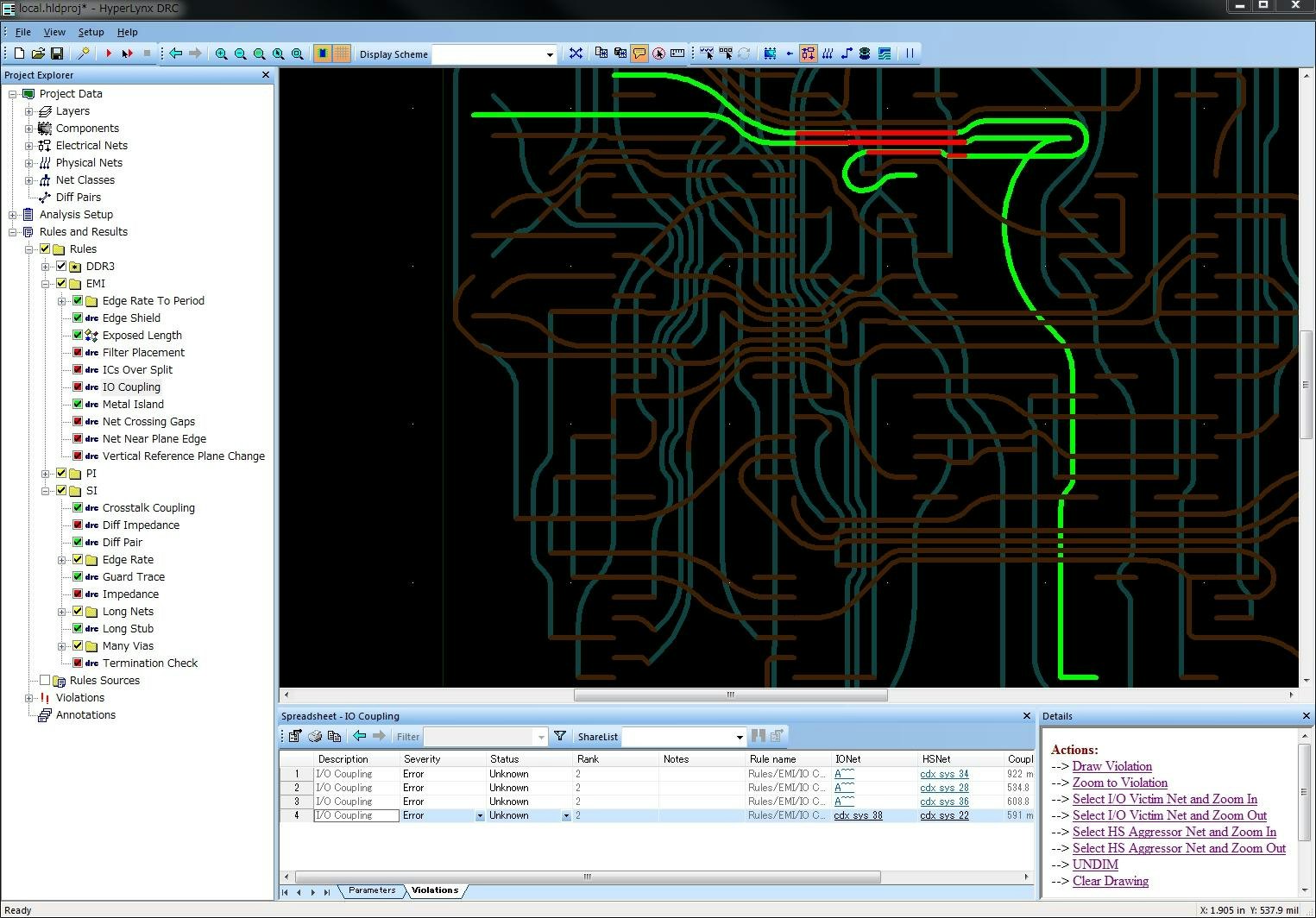Toggle the DDR3 rules checkbox
The height and width of the screenshot is (918, 1316).
pos(61,266)
